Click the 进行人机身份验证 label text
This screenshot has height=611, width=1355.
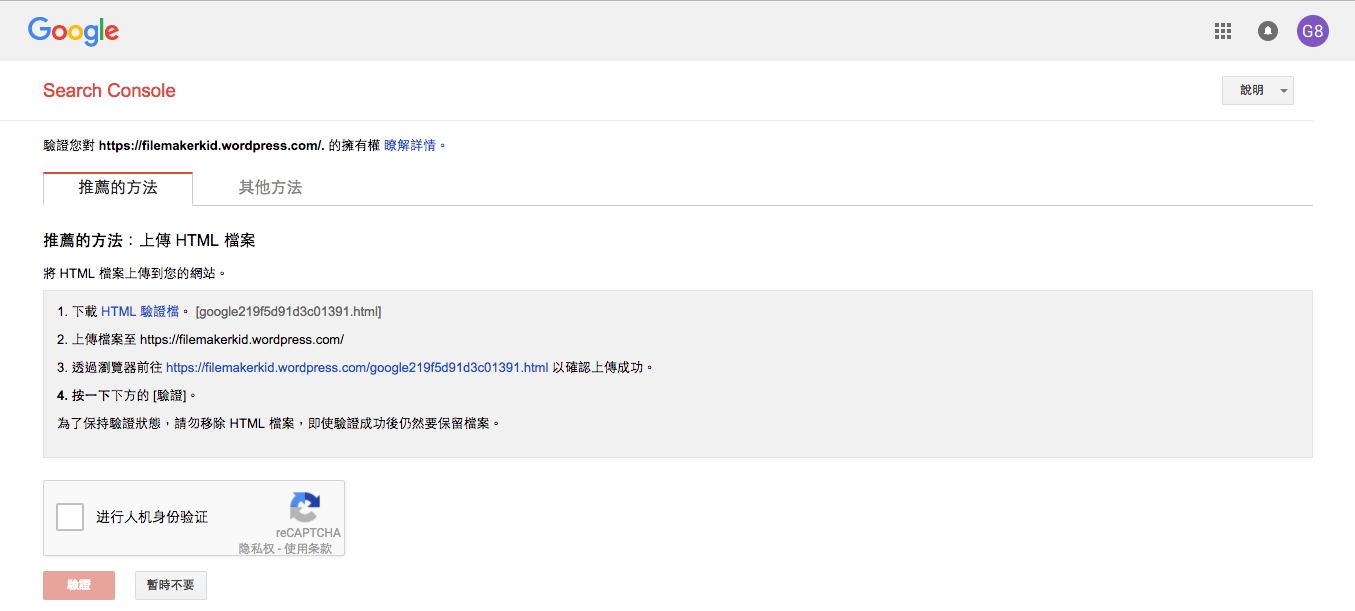click(x=152, y=517)
